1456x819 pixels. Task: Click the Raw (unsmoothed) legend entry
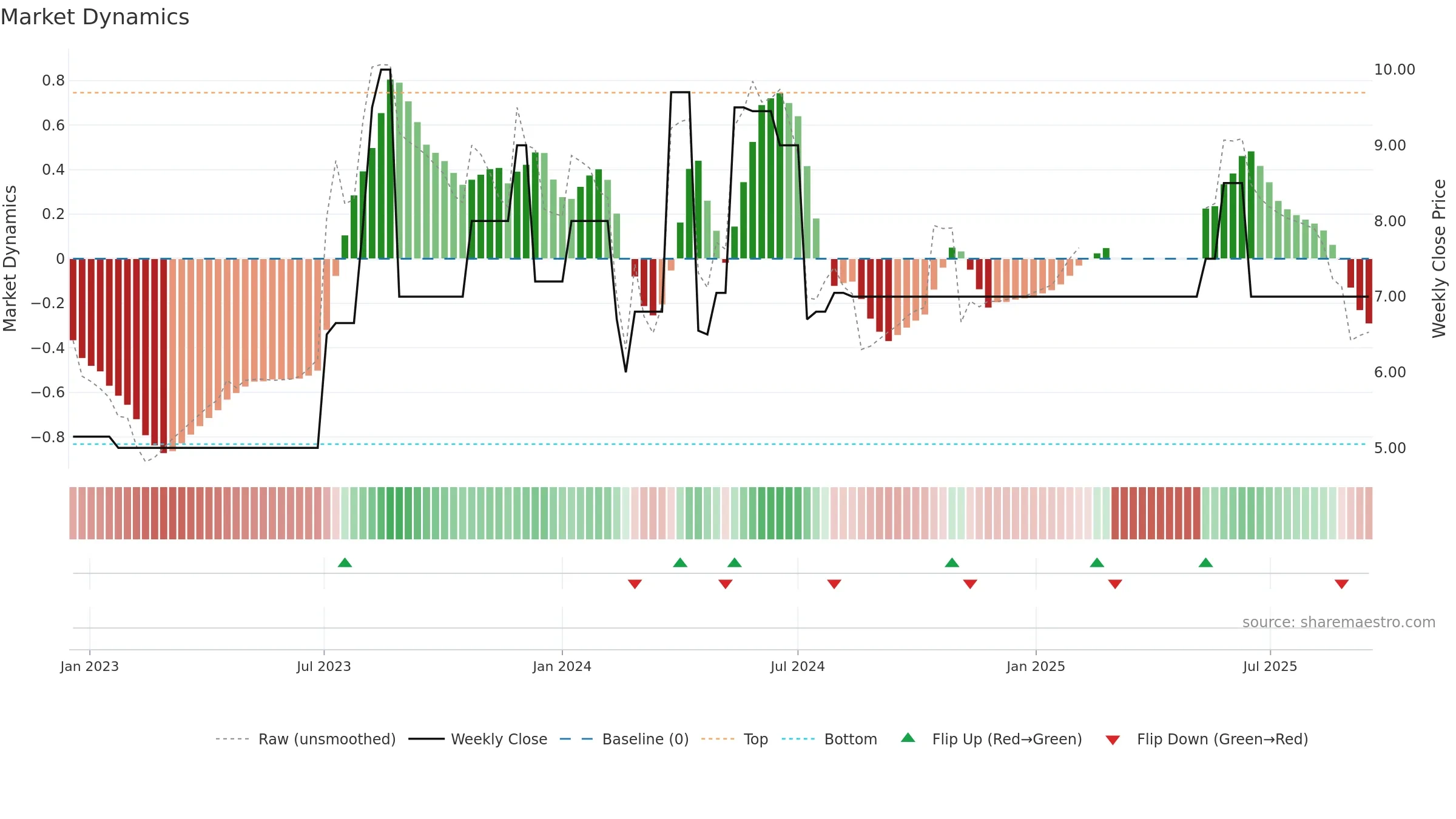(306, 739)
